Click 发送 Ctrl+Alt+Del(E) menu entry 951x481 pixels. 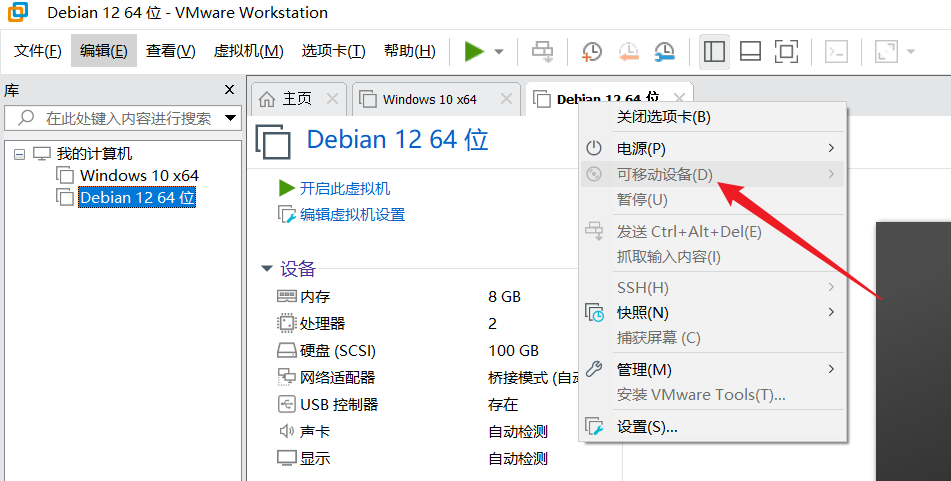[x=713, y=232]
